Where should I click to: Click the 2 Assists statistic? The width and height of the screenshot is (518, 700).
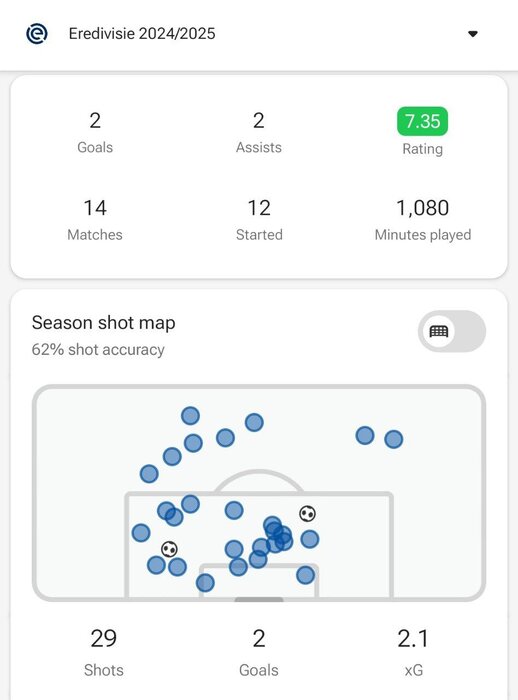coord(259,133)
